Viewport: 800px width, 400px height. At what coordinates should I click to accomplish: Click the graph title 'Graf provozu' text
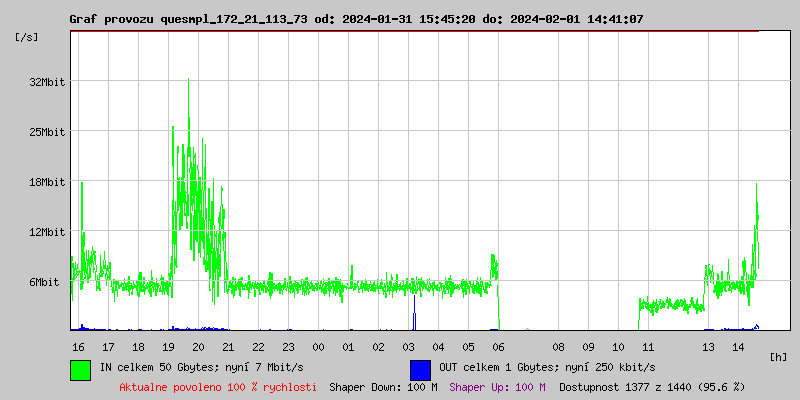tap(112, 19)
